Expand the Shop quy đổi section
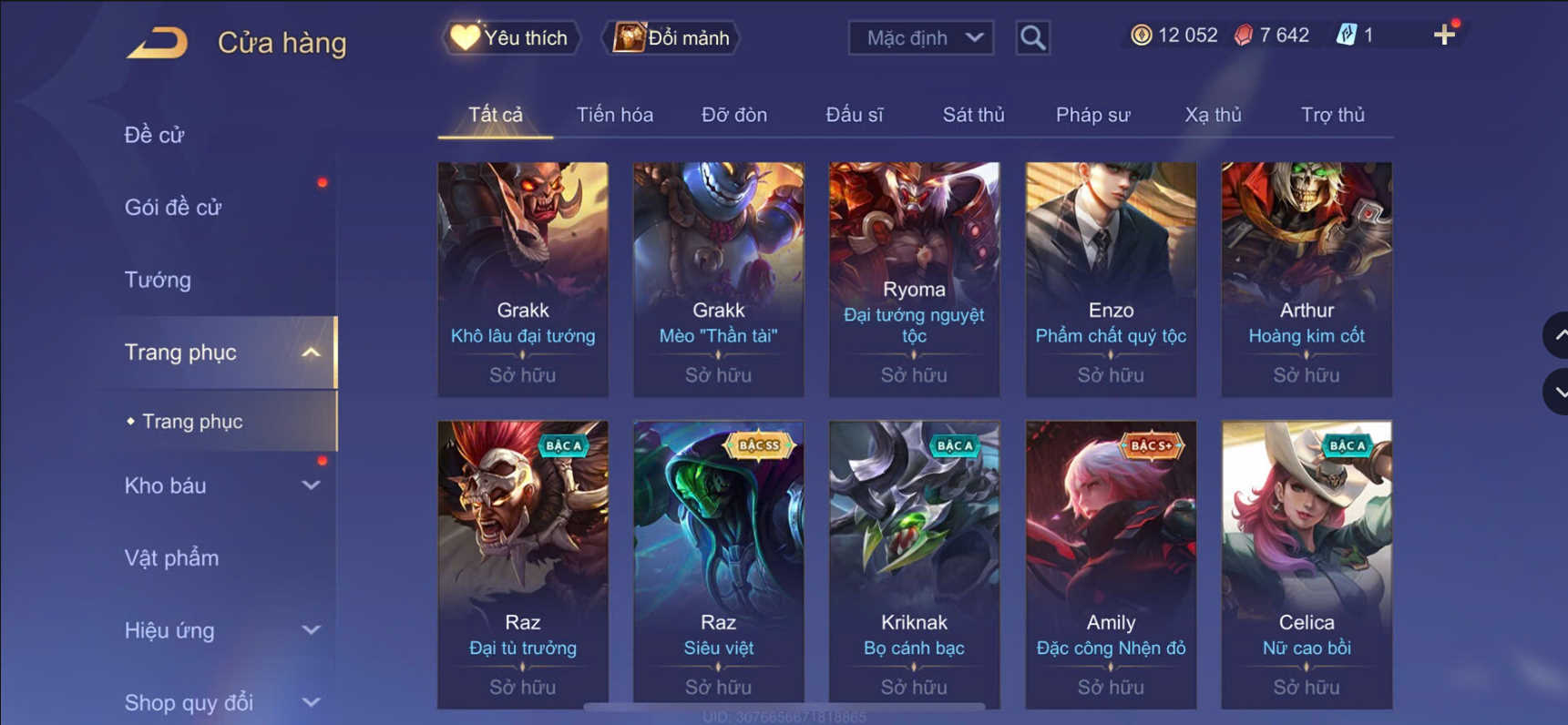 point(311,702)
